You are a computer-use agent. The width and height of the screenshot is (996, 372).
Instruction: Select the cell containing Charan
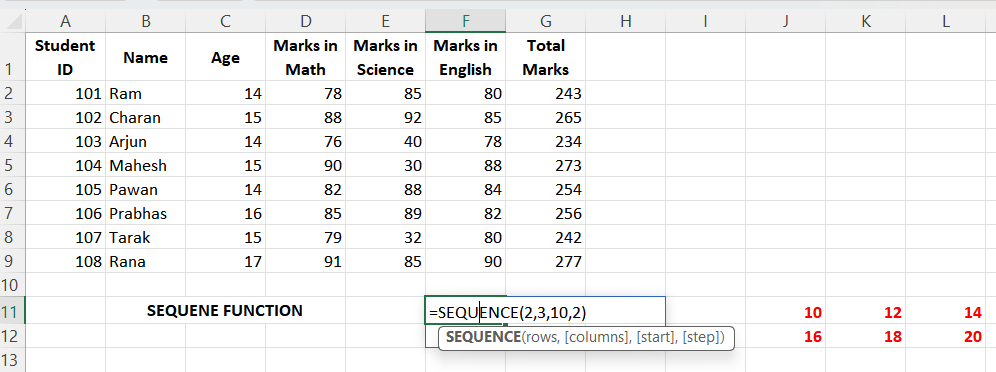(x=145, y=117)
